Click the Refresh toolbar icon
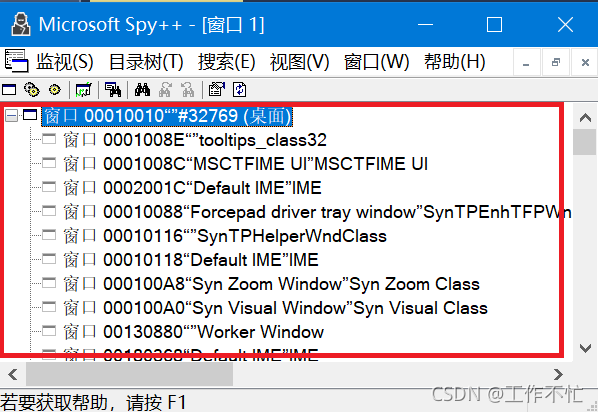 240,90
